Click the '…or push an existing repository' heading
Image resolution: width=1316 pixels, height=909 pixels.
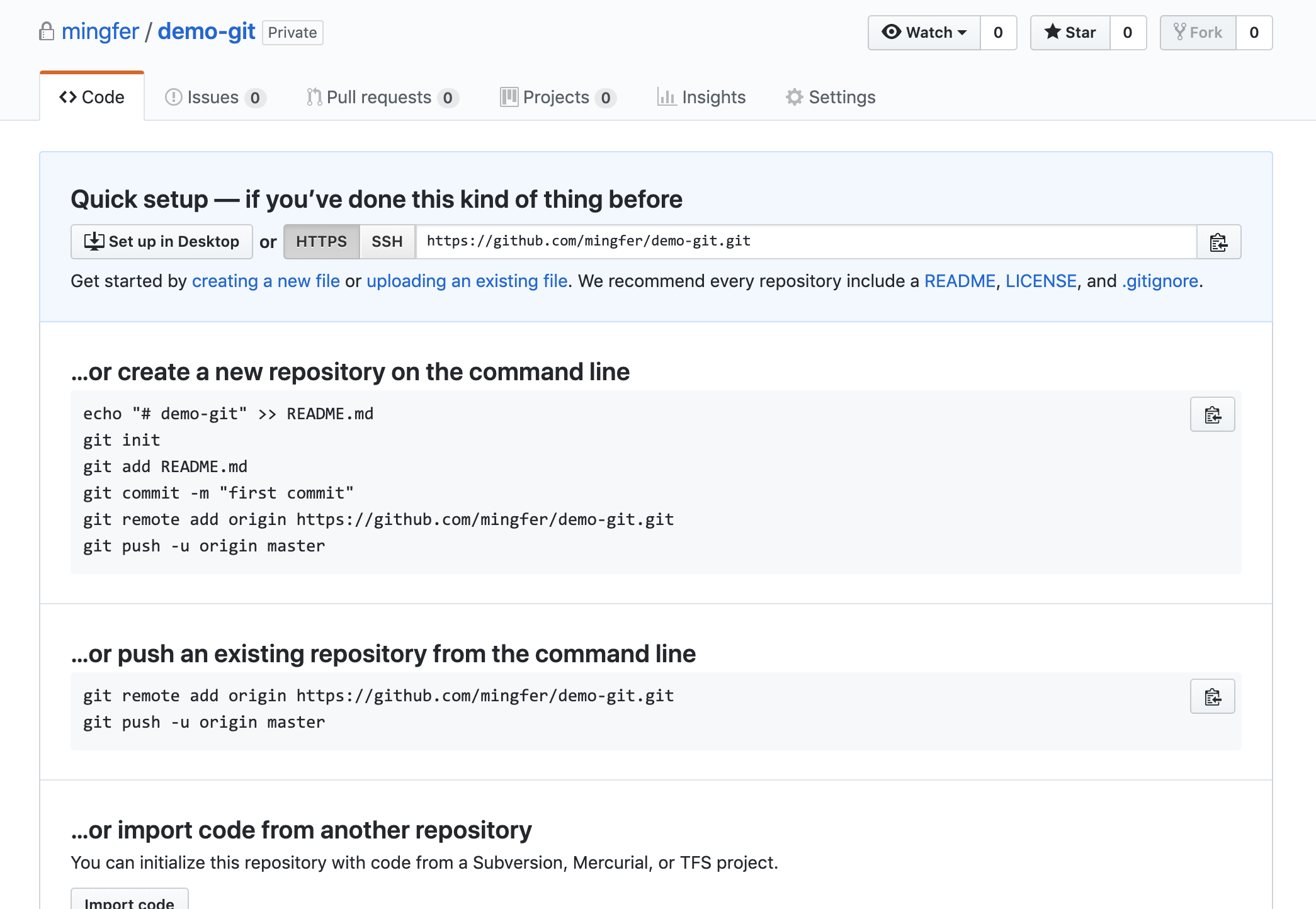tap(383, 654)
